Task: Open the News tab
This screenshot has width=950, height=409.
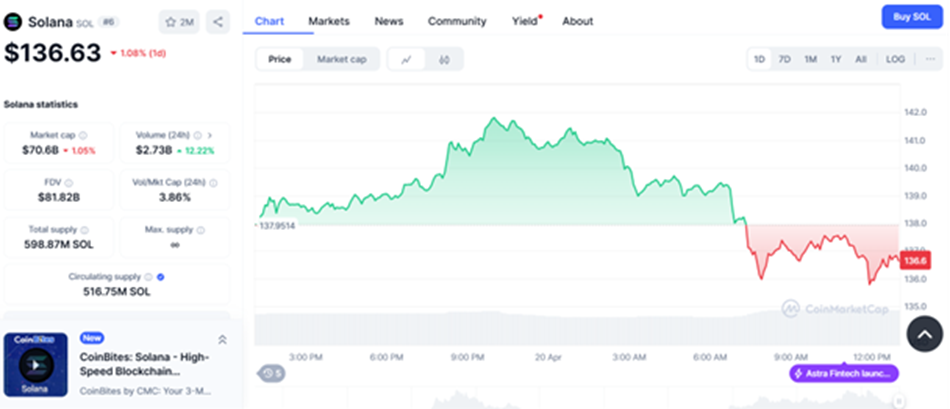Action: point(389,21)
